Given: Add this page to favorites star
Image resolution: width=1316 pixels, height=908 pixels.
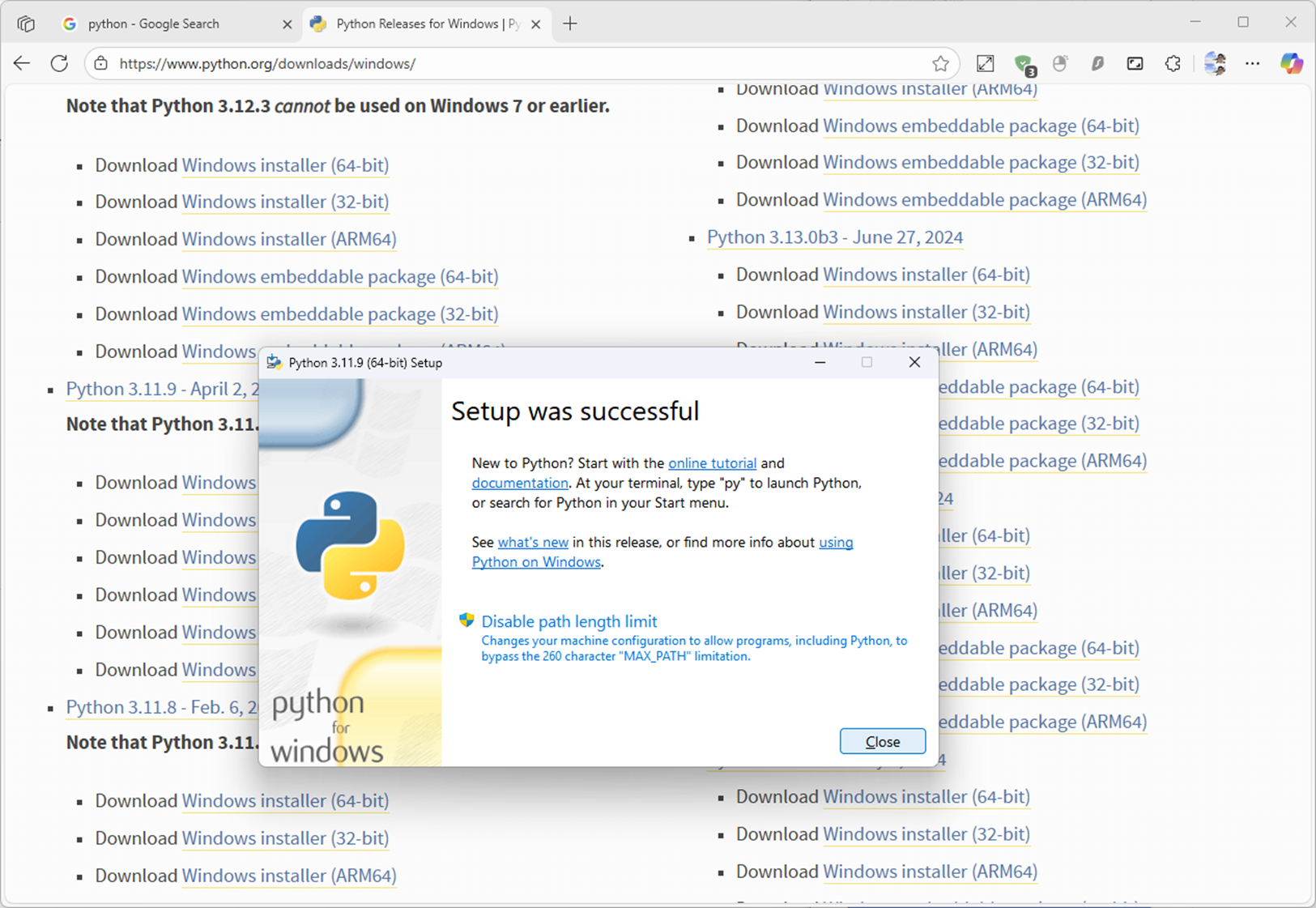Looking at the screenshot, I should 940,63.
